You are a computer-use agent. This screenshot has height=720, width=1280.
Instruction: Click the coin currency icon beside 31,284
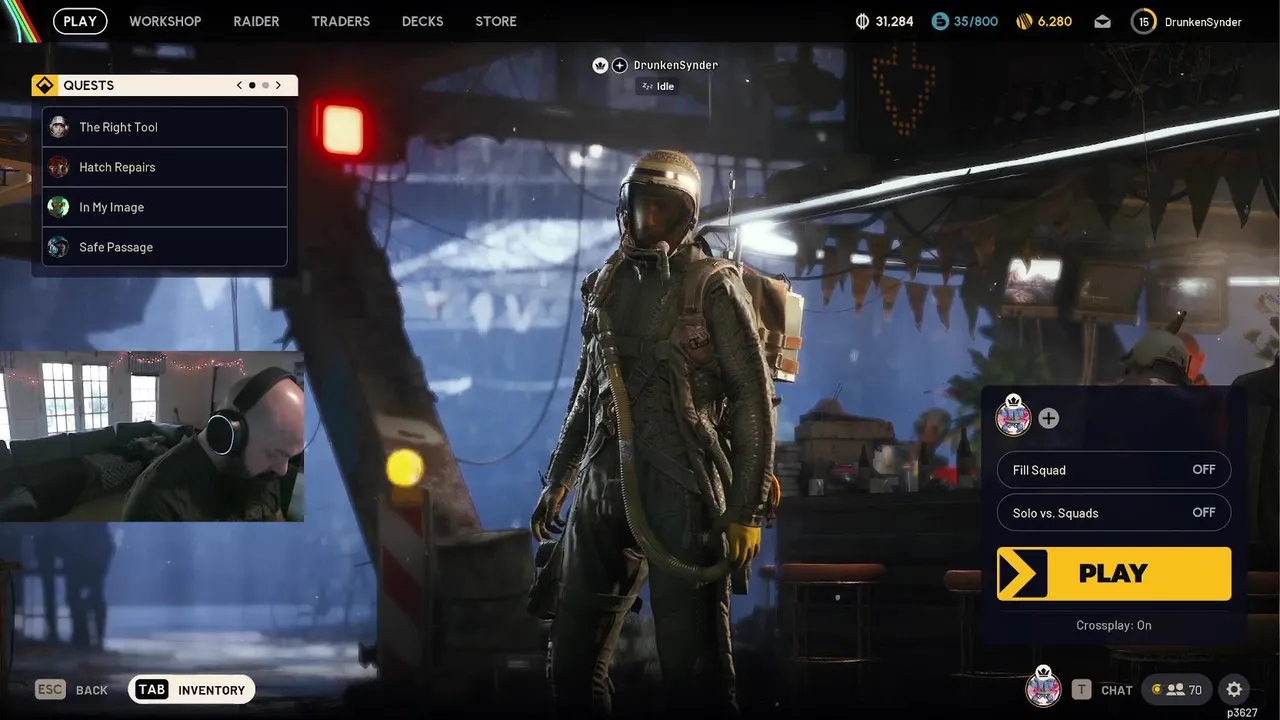tap(863, 21)
